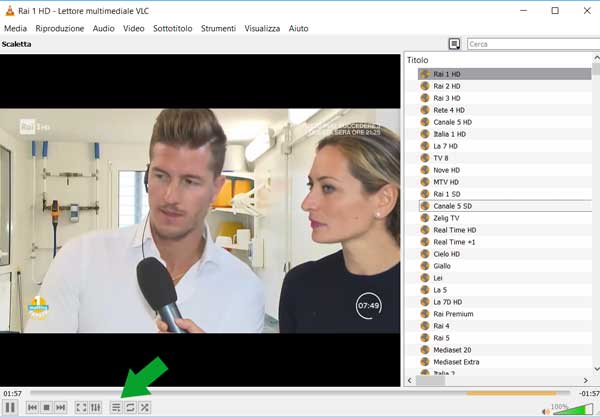
Task: Select Rai 4 channel
Action: [504, 326]
